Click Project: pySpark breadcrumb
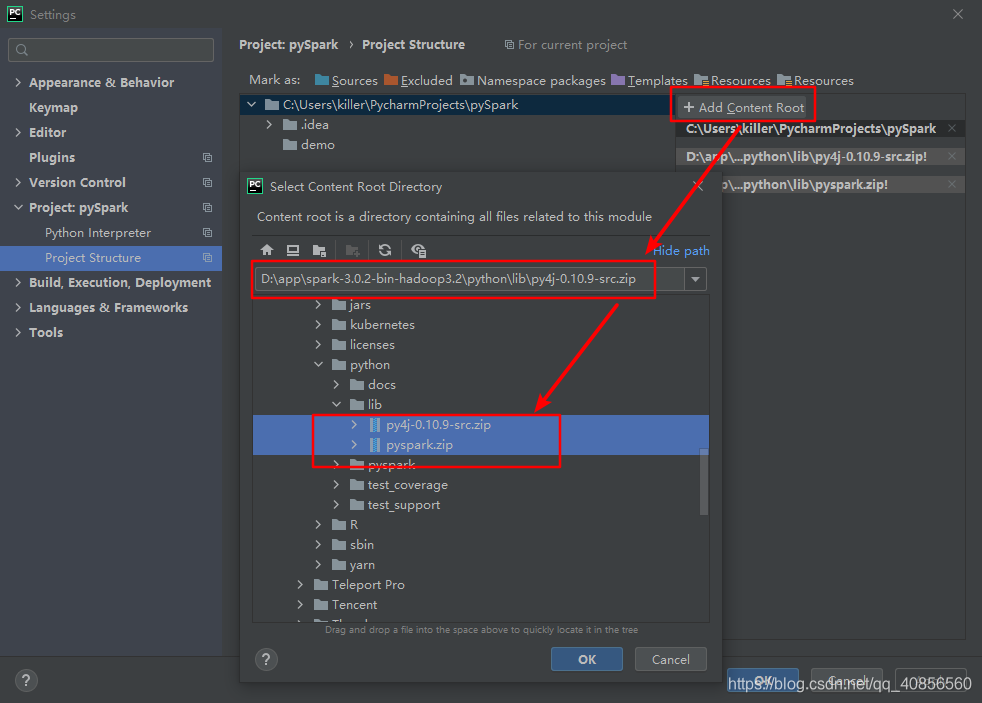 (289, 45)
